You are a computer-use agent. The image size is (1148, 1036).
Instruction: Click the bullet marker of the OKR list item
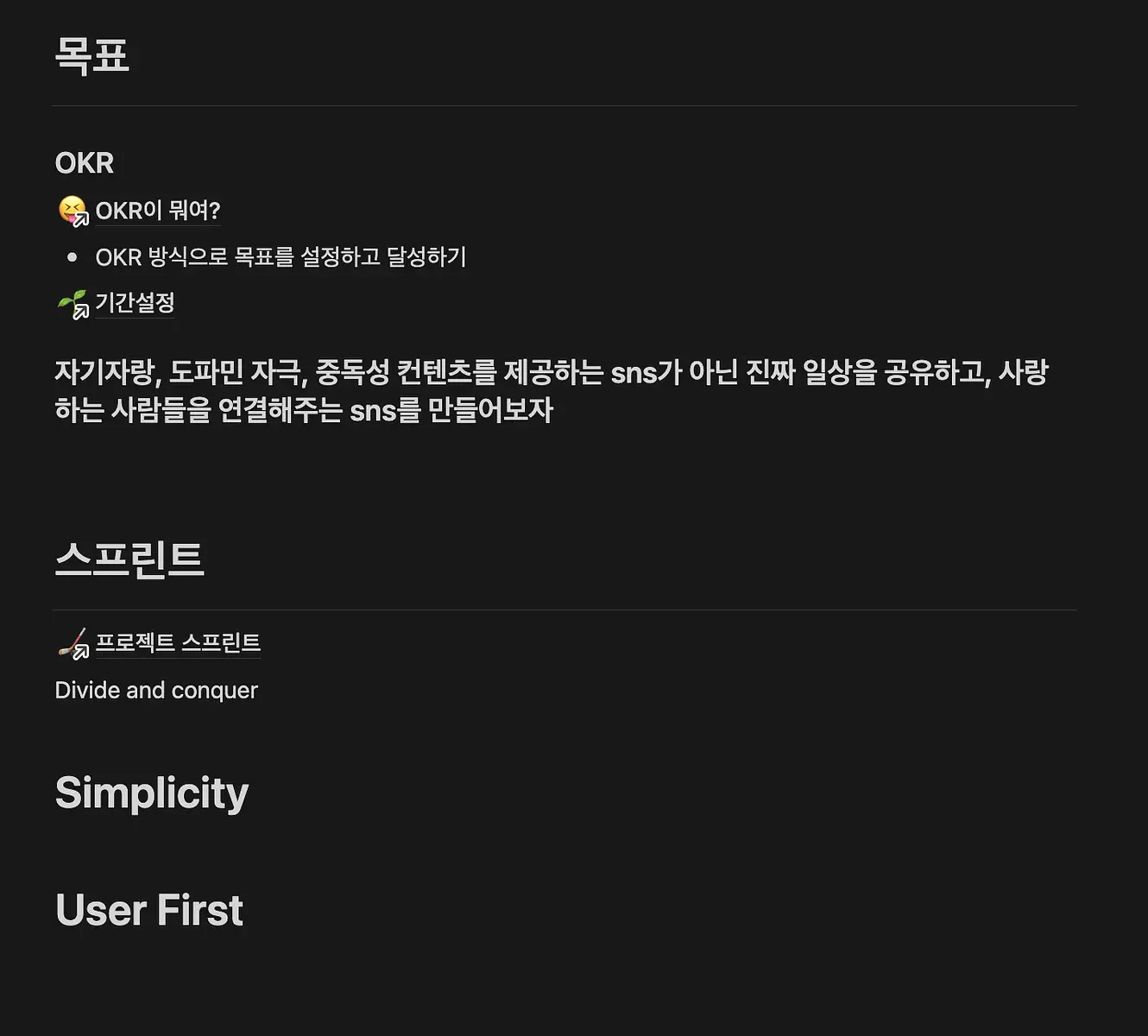(x=72, y=257)
